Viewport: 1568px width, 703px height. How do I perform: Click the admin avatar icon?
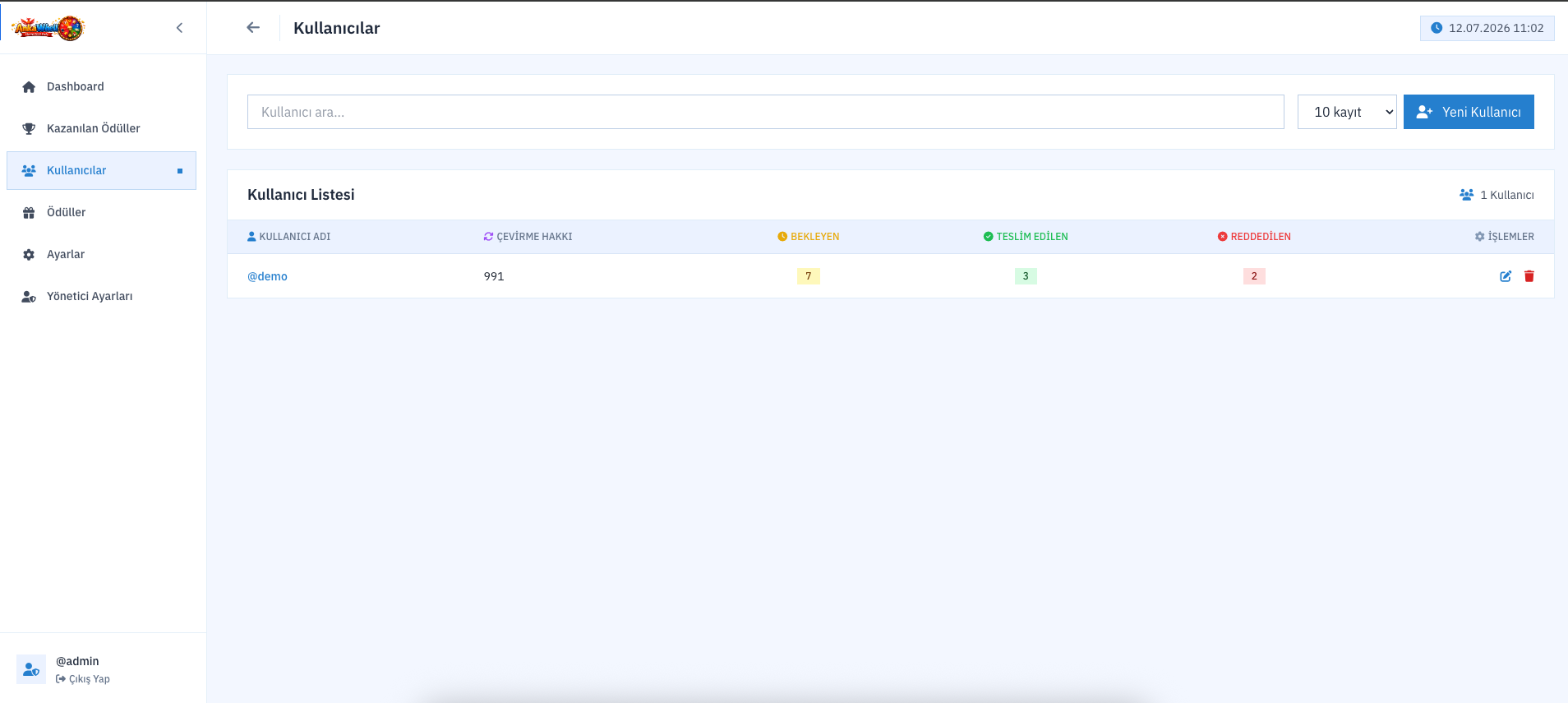31,669
